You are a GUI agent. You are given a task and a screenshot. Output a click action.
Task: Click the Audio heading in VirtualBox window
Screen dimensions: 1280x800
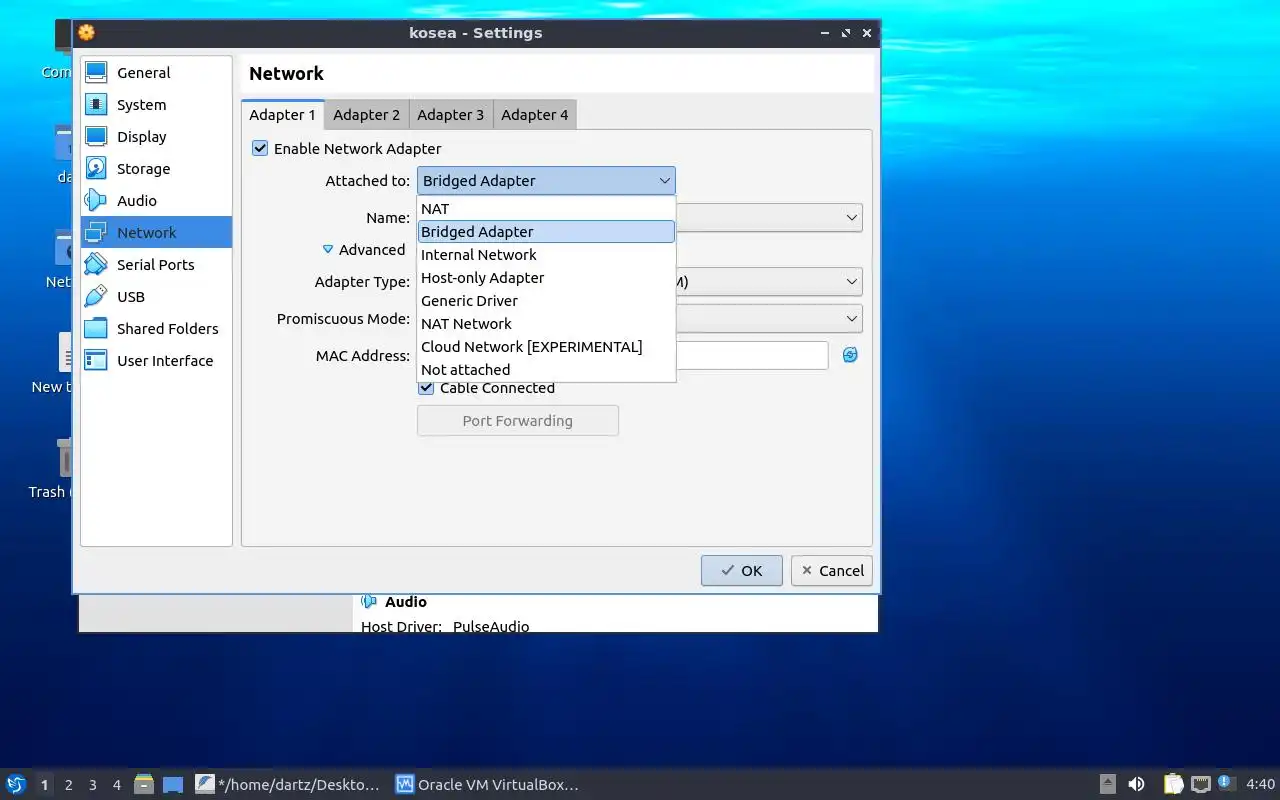[406, 602]
